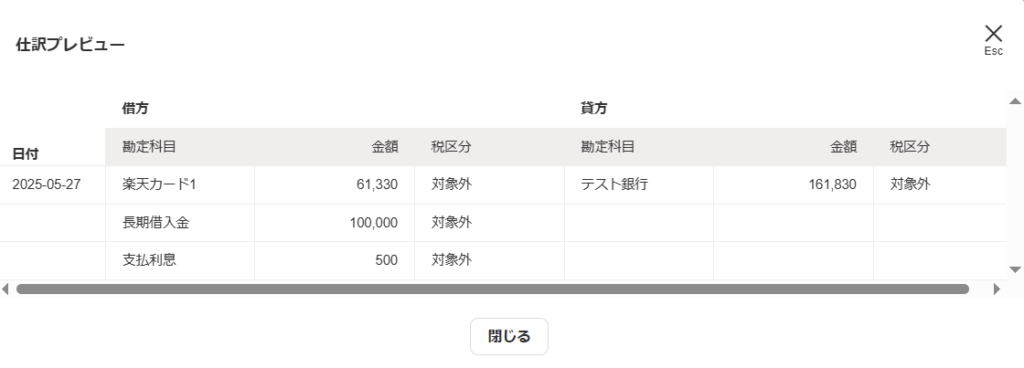The width and height of the screenshot is (1024, 368).
Task: Click the horizontal scrollbar thumb
Action: click(x=492, y=289)
